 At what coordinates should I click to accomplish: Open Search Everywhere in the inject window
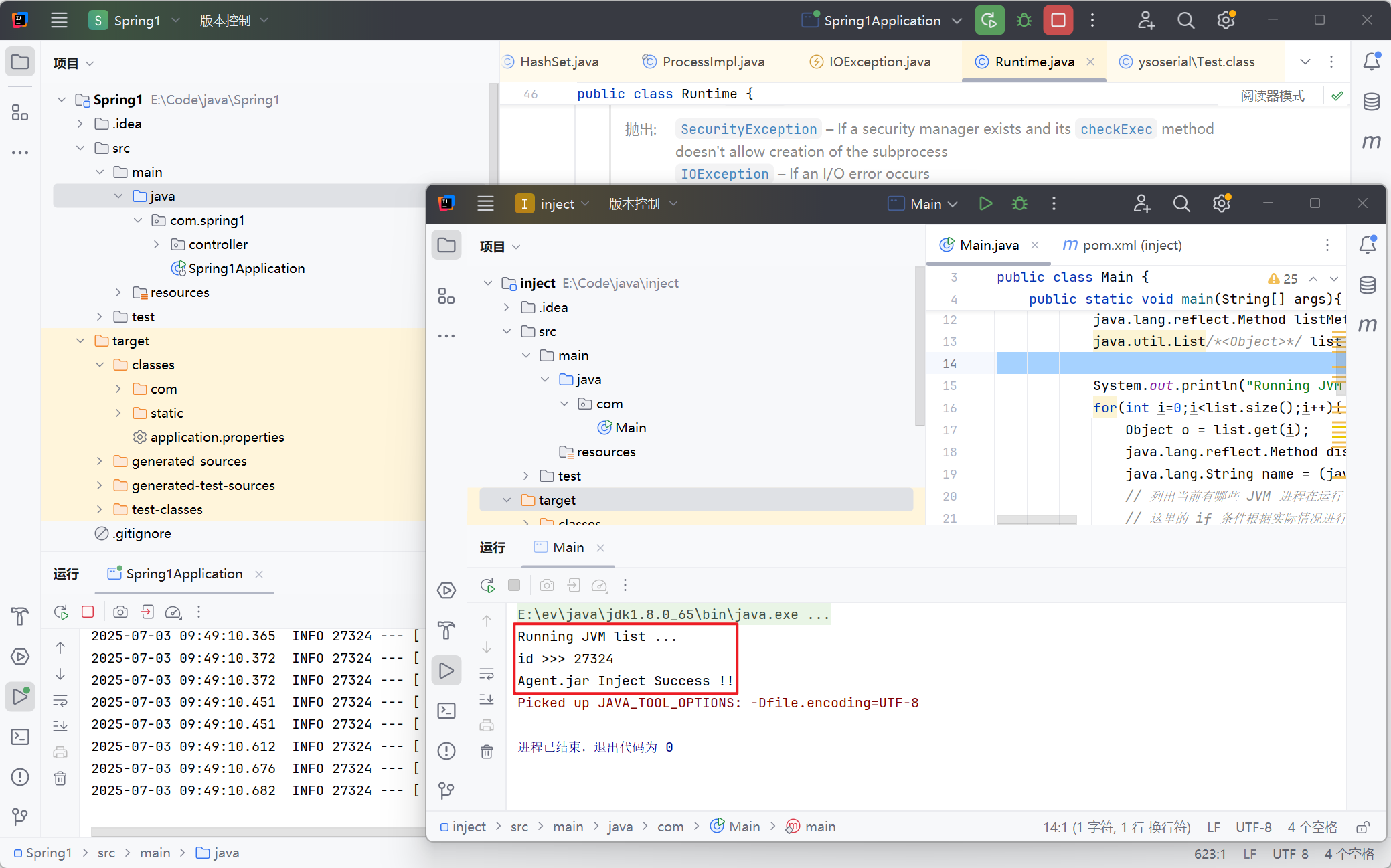pyautogui.click(x=1181, y=203)
